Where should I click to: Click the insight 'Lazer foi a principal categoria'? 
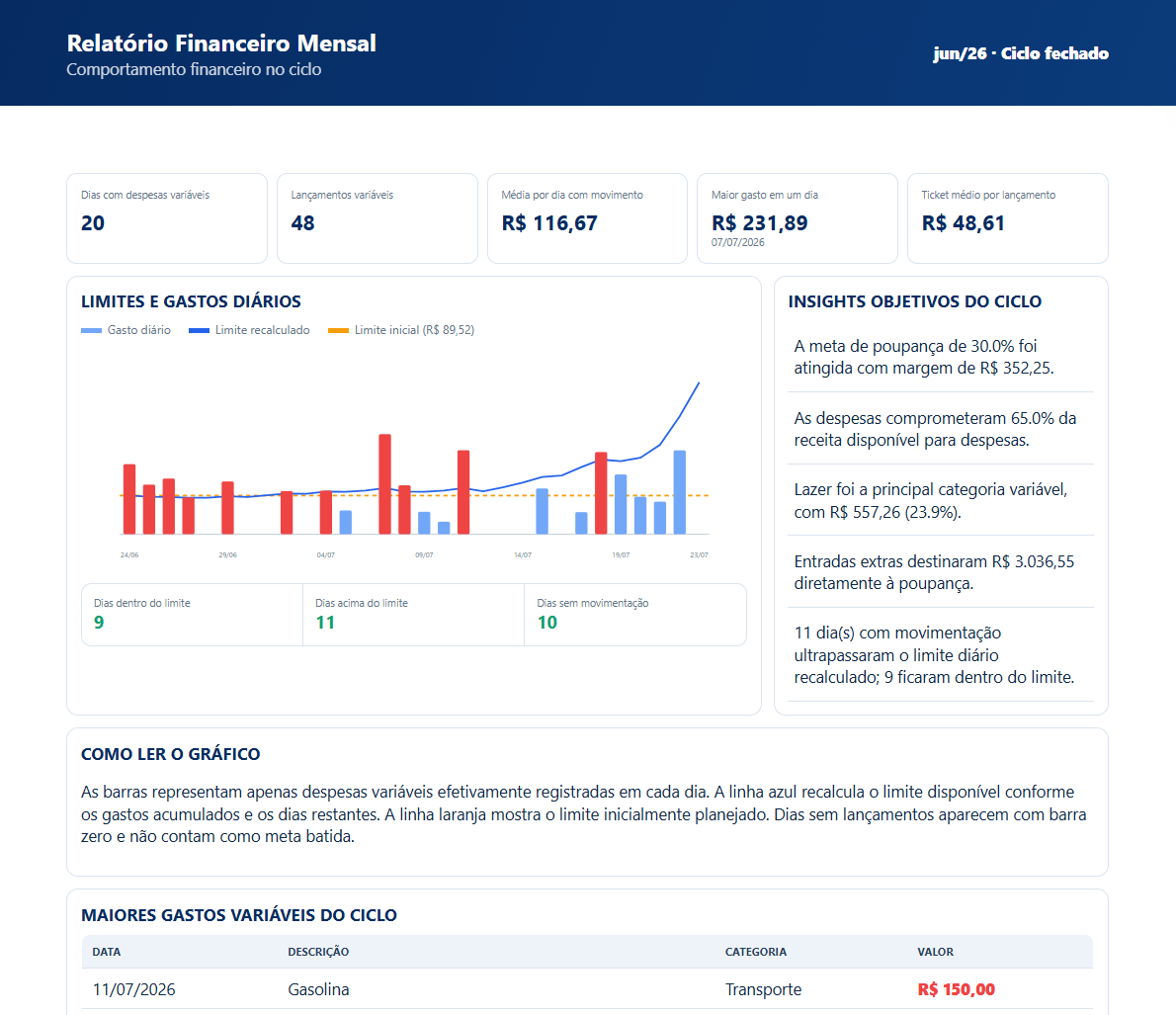941,500
